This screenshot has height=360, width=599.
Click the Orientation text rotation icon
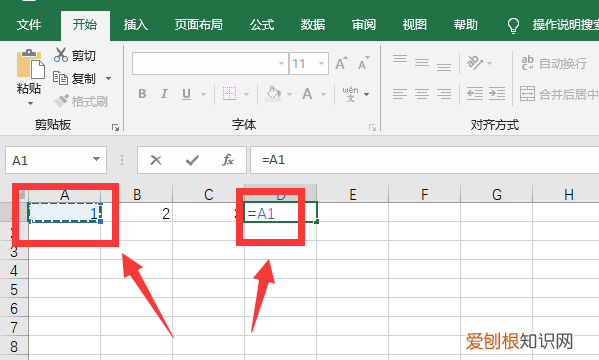(475, 63)
